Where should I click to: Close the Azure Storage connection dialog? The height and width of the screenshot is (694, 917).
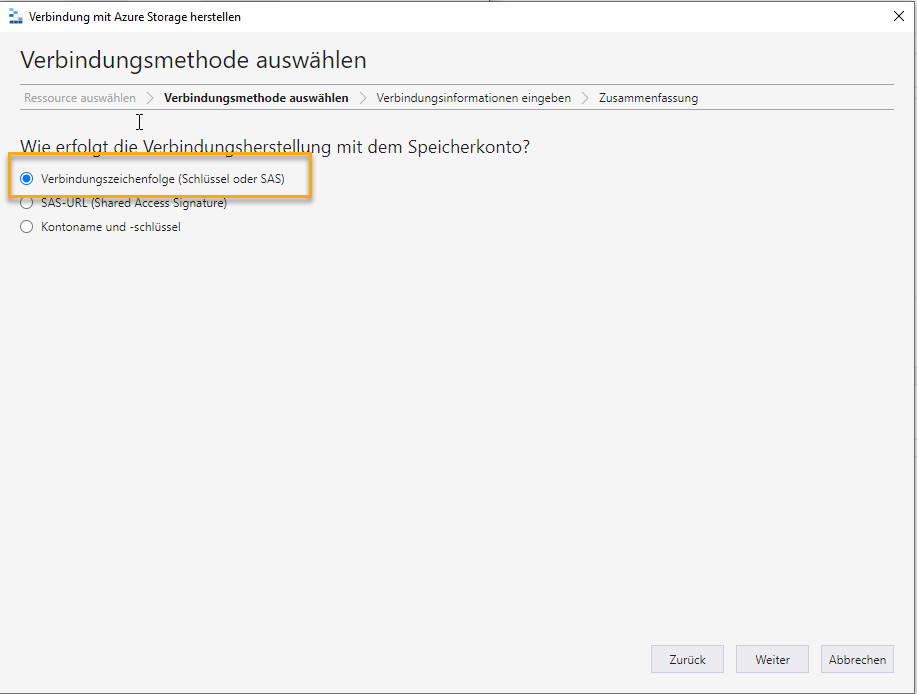(897, 16)
